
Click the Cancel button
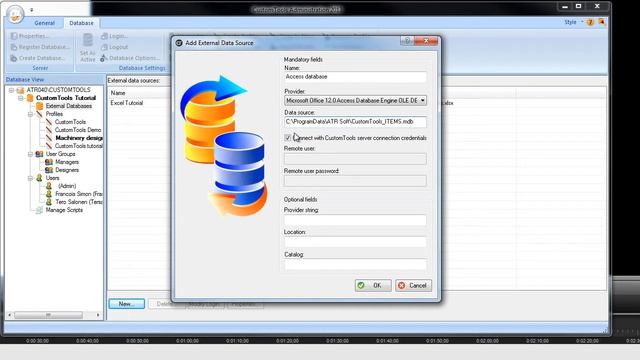413,285
